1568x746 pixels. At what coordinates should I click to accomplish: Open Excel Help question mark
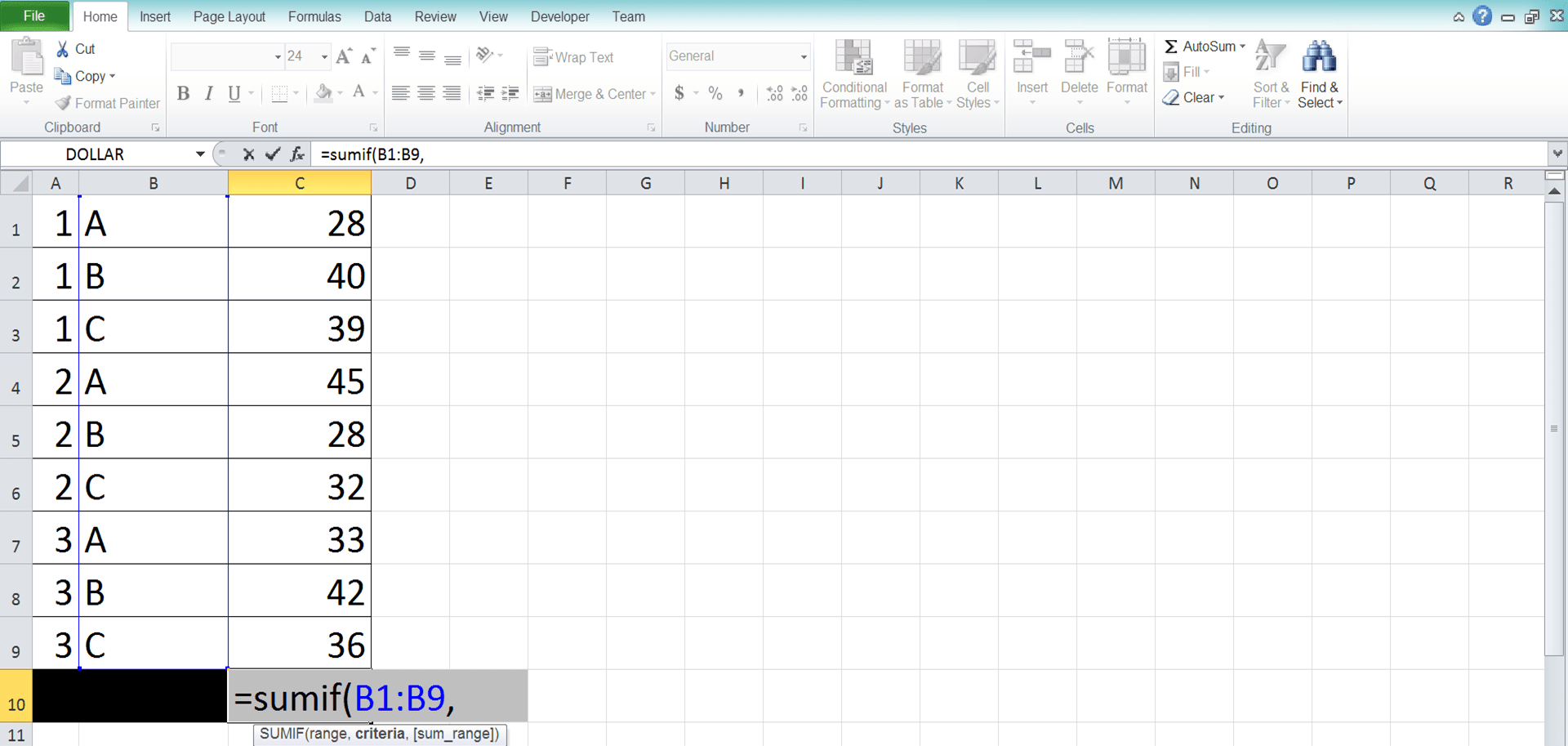point(1482,16)
